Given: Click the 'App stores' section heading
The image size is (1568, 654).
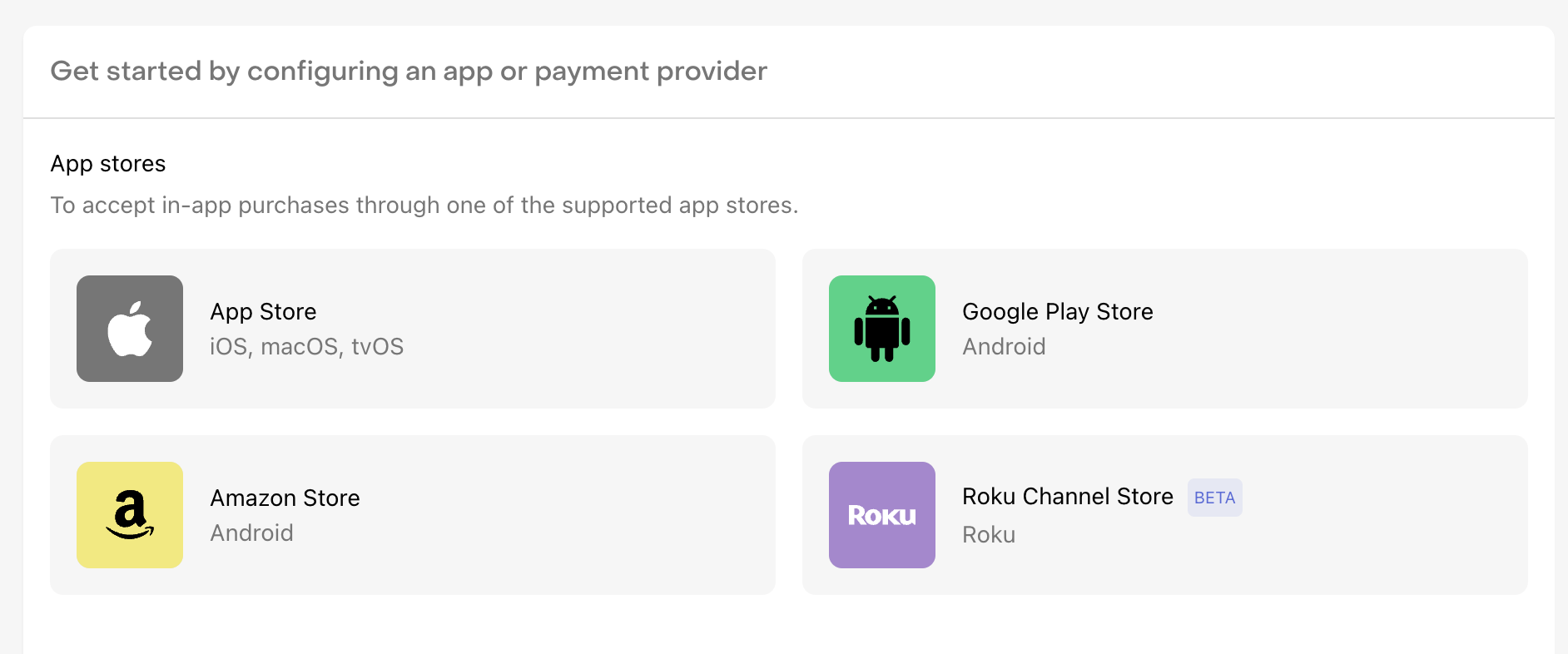Looking at the screenshot, I should [x=108, y=164].
